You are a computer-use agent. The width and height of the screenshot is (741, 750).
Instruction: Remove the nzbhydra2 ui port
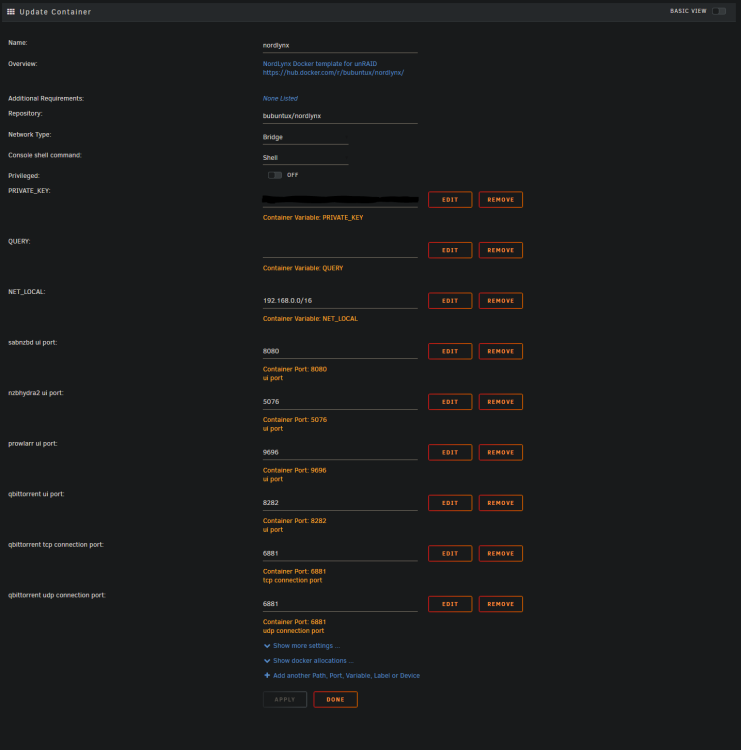[x=500, y=402]
